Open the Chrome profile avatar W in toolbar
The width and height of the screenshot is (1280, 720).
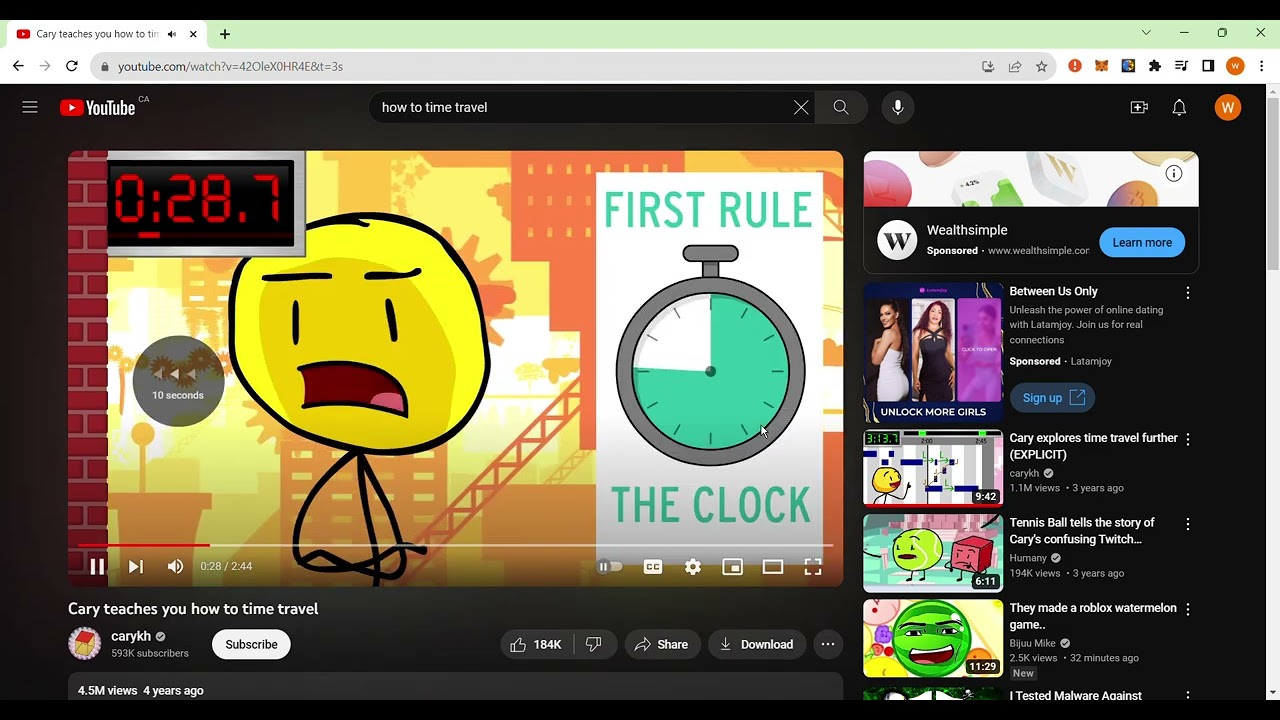pyautogui.click(x=1235, y=66)
